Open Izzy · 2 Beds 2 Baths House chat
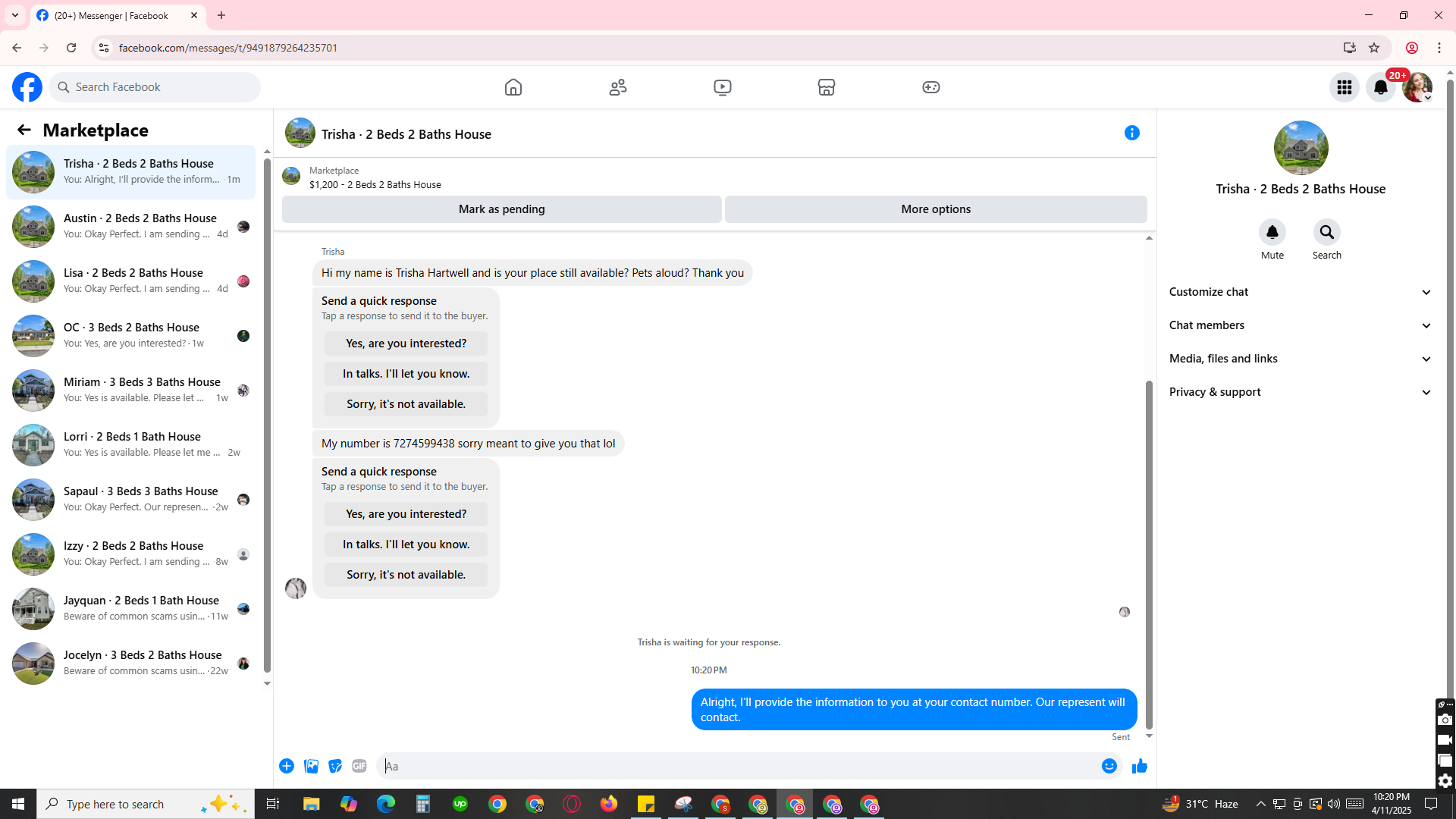 [130, 554]
